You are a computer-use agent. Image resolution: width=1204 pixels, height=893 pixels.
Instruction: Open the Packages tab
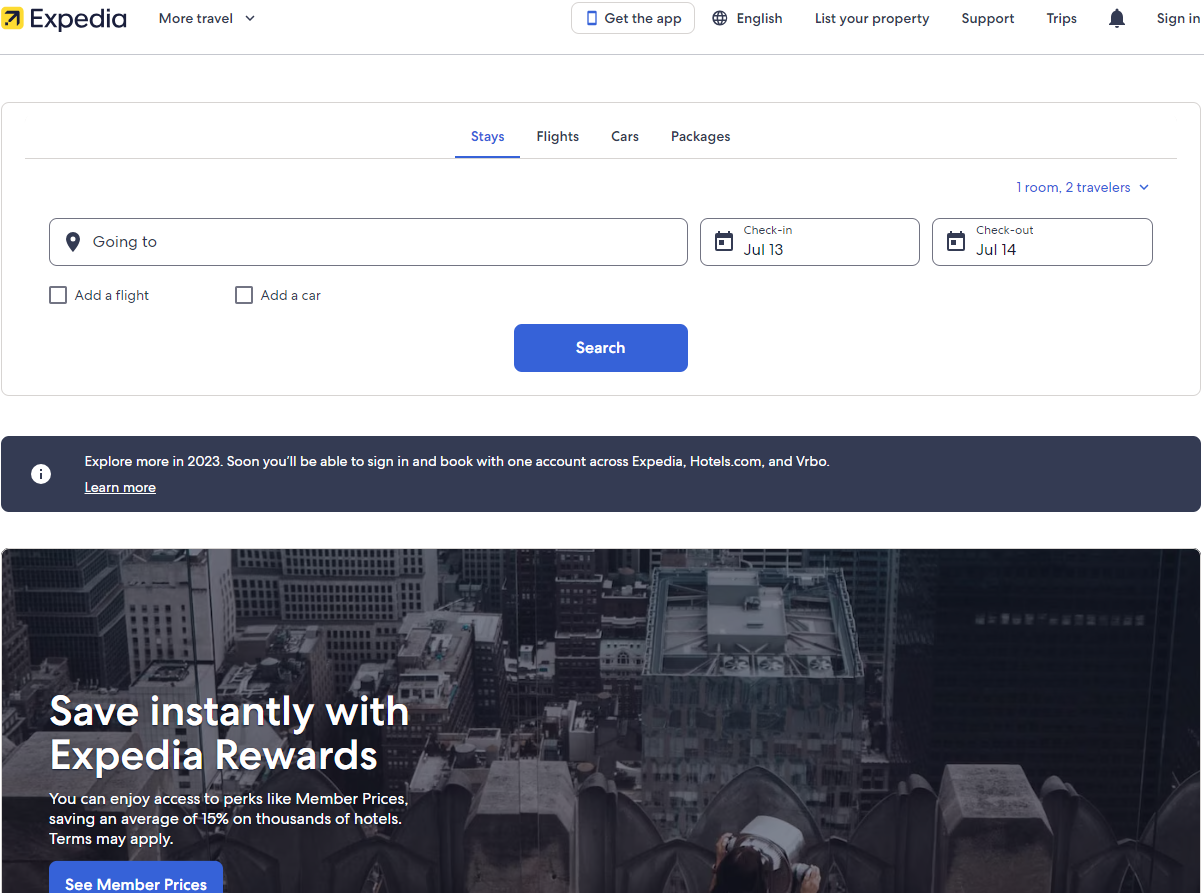[701, 137]
